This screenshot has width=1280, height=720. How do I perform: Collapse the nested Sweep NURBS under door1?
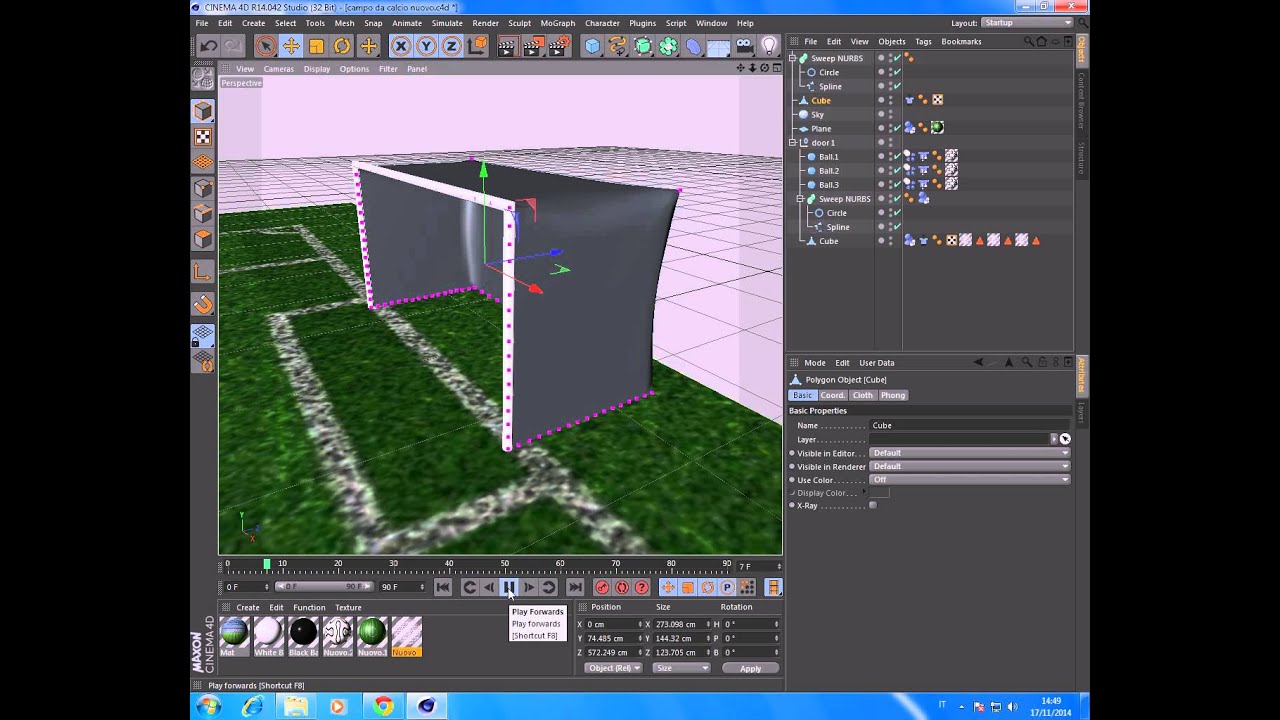pos(800,199)
